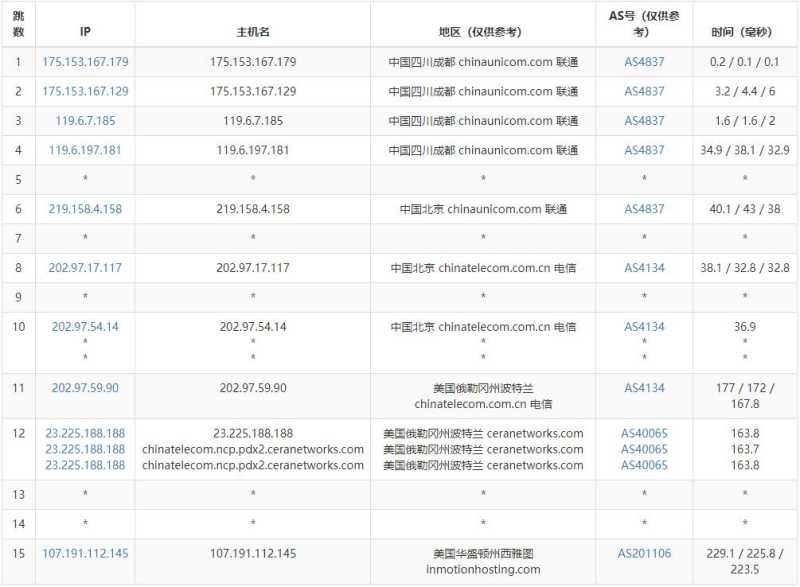
Task: Select the time value 36.9 in hop 10
Action: coord(744,327)
